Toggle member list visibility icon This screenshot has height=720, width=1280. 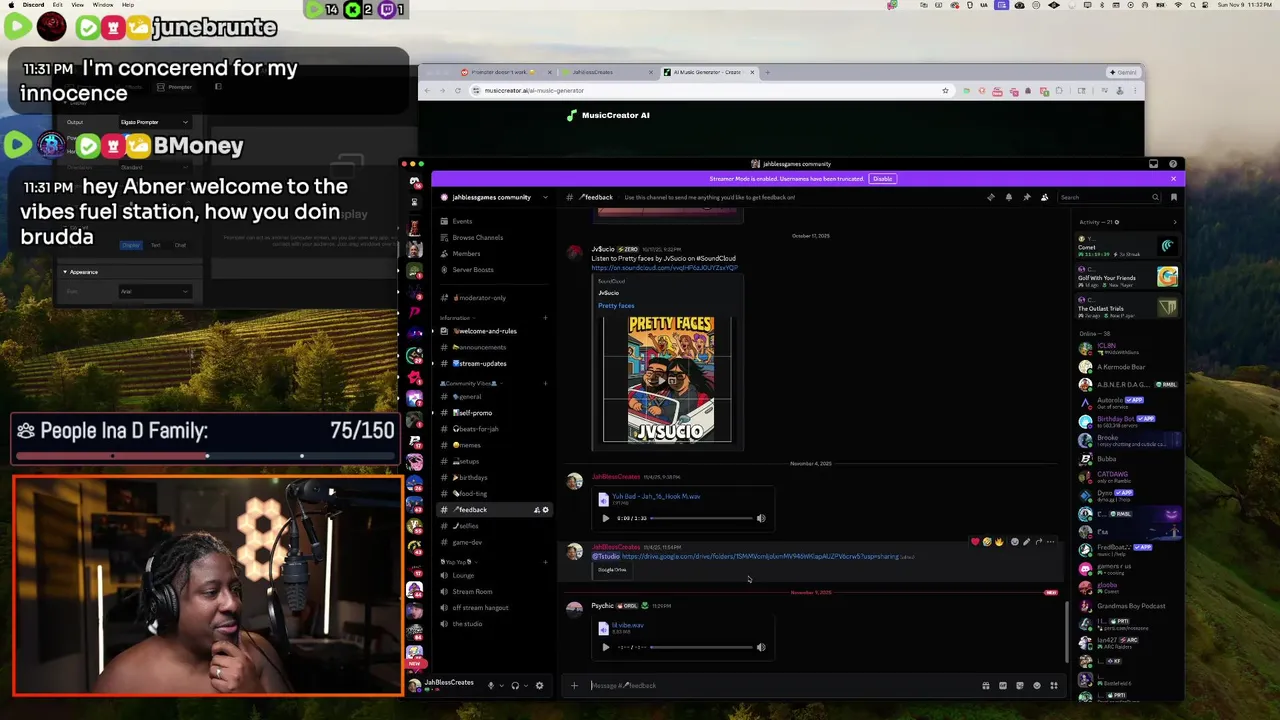(x=1044, y=197)
